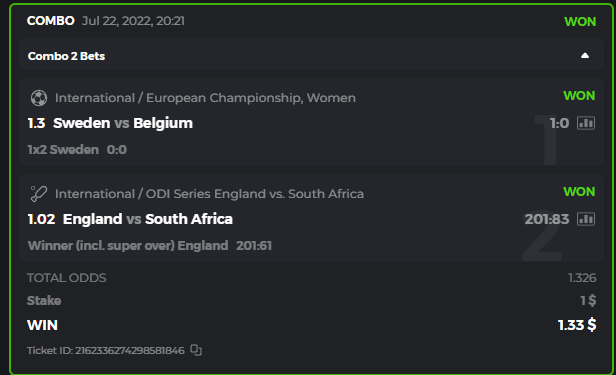Click the Winner (incl. super over) England selection
616x375 pixels.
[x=128, y=246]
